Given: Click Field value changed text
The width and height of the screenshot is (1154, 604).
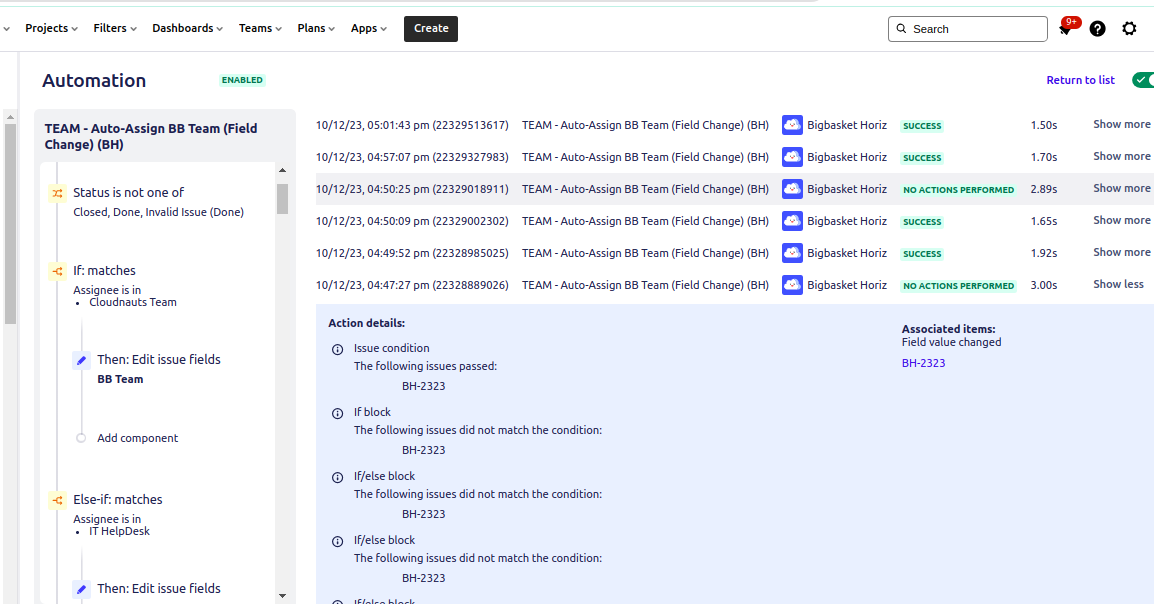Looking at the screenshot, I should tap(952, 342).
